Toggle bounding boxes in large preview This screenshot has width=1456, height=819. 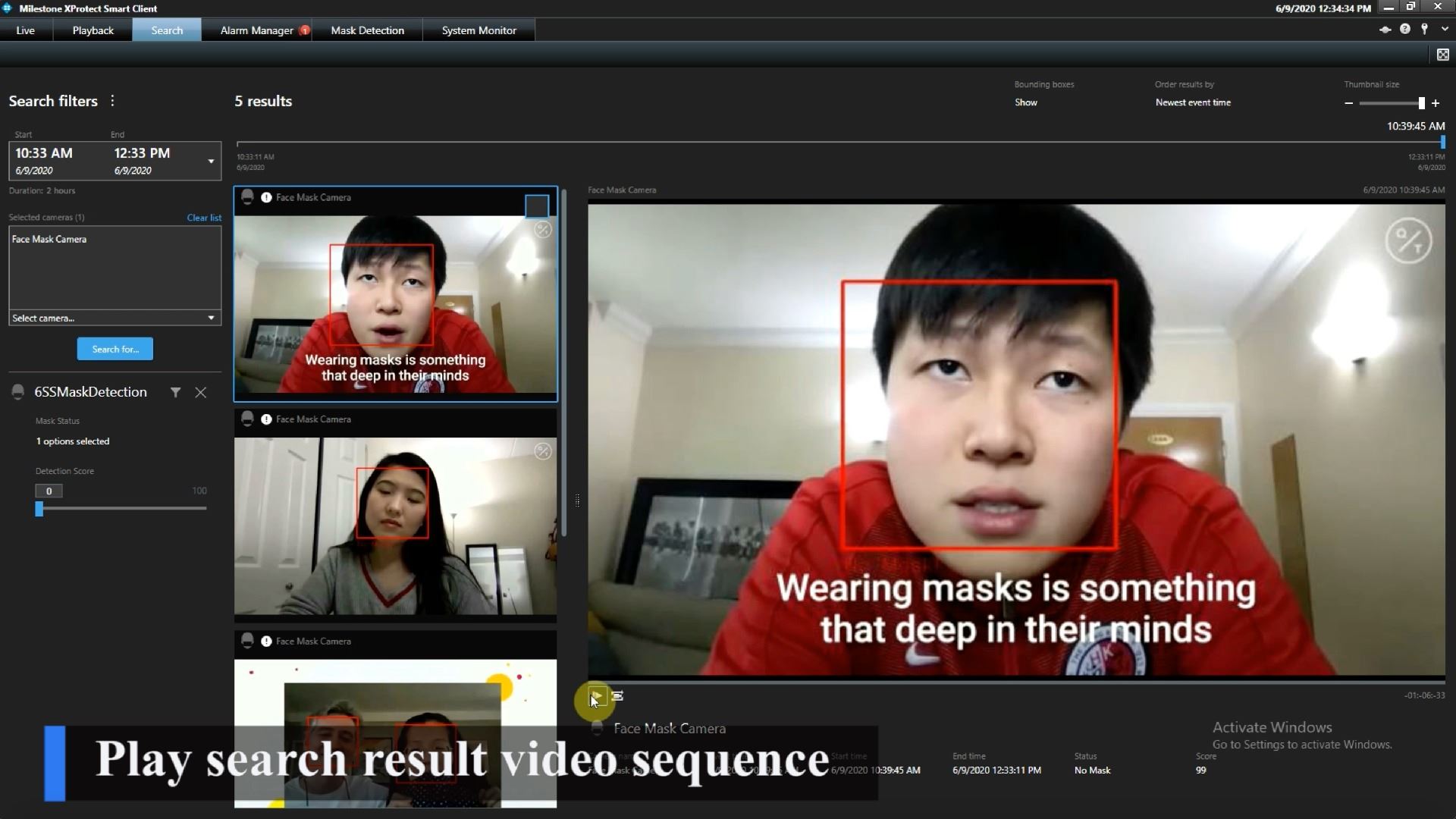(1408, 241)
